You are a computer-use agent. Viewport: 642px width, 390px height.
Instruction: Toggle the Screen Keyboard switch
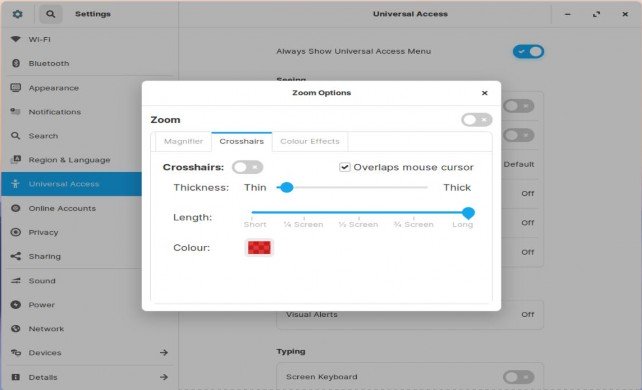[518, 377]
